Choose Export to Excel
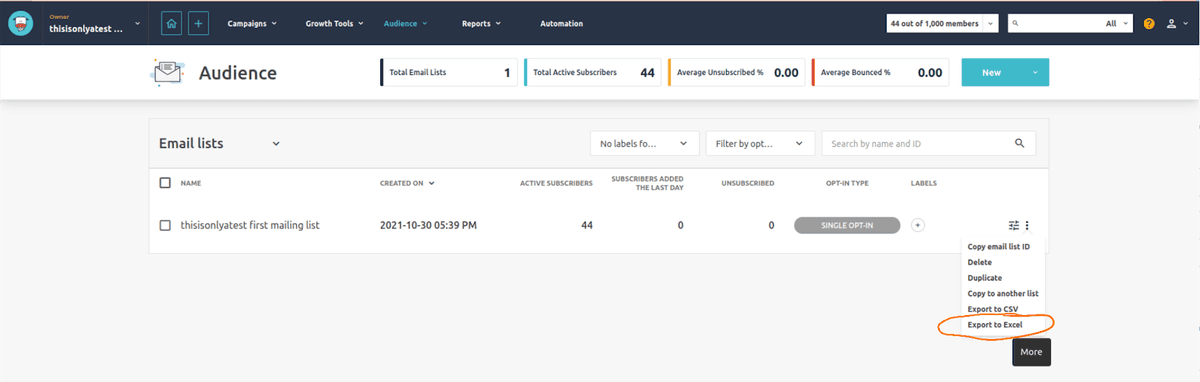 pos(995,325)
